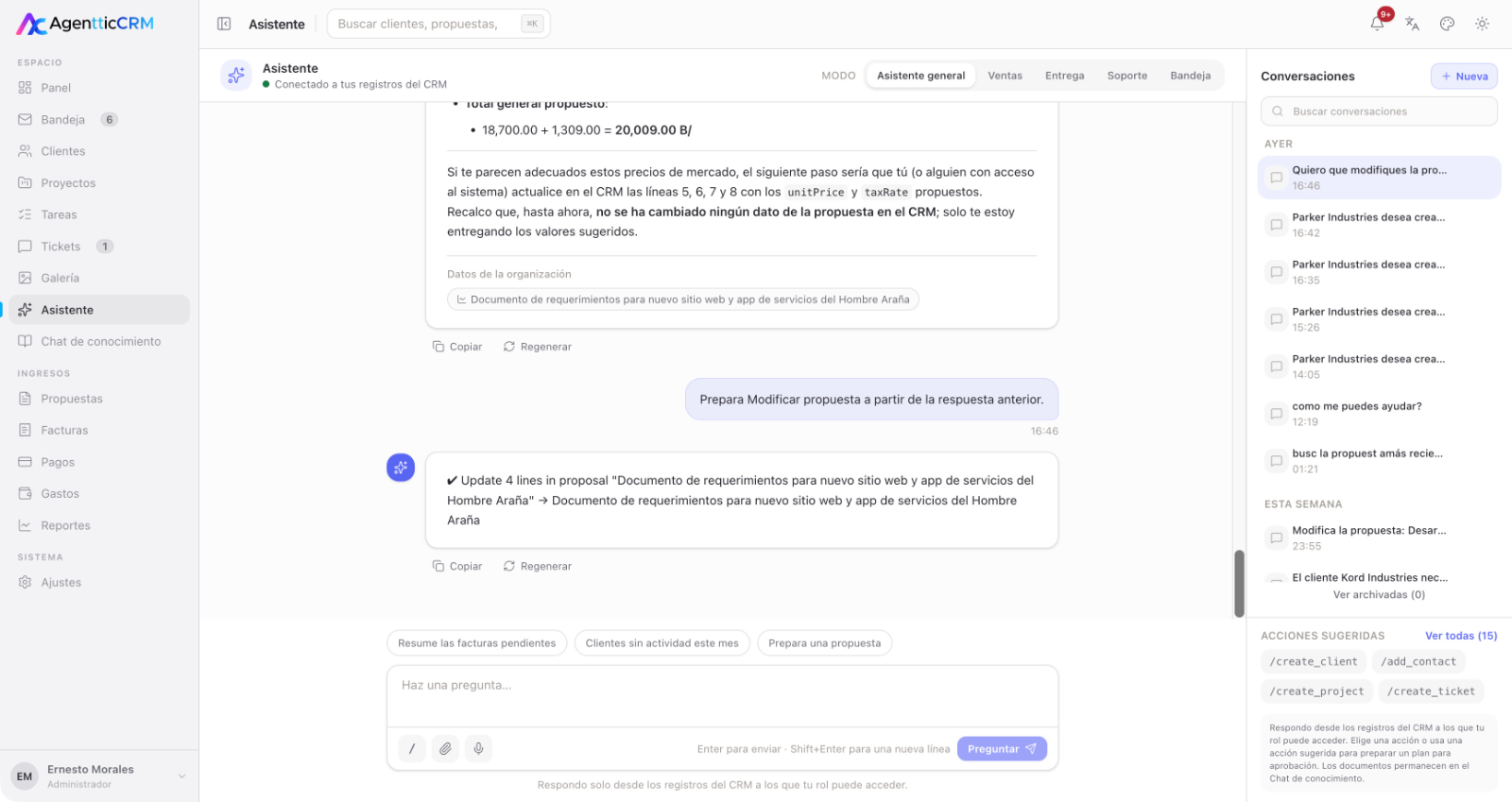
Task: Open Tareas in the sidebar
Action: [x=99, y=214]
